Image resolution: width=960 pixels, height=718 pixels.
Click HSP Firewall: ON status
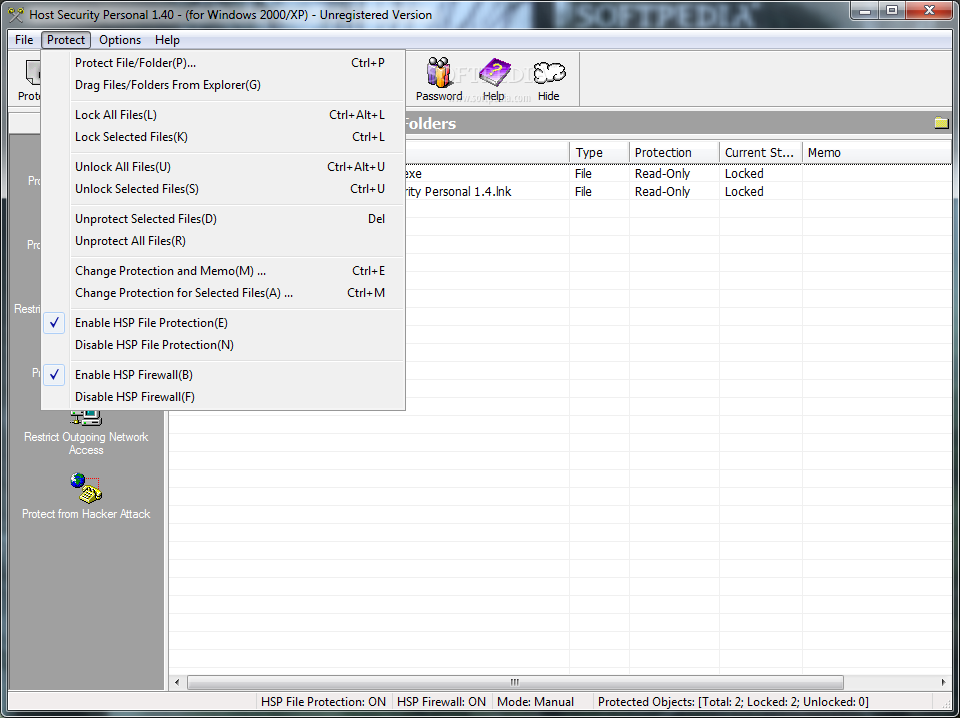click(x=441, y=702)
